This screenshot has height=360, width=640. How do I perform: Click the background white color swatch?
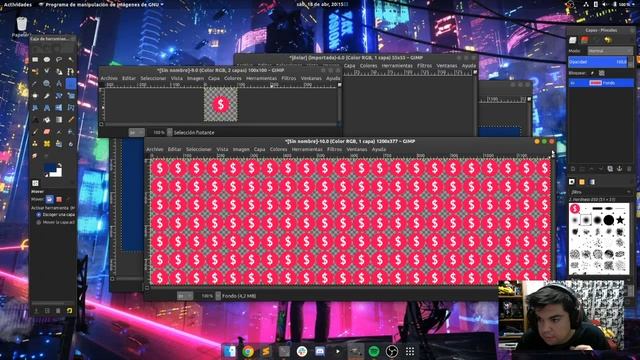pyautogui.click(x=57, y=173)
